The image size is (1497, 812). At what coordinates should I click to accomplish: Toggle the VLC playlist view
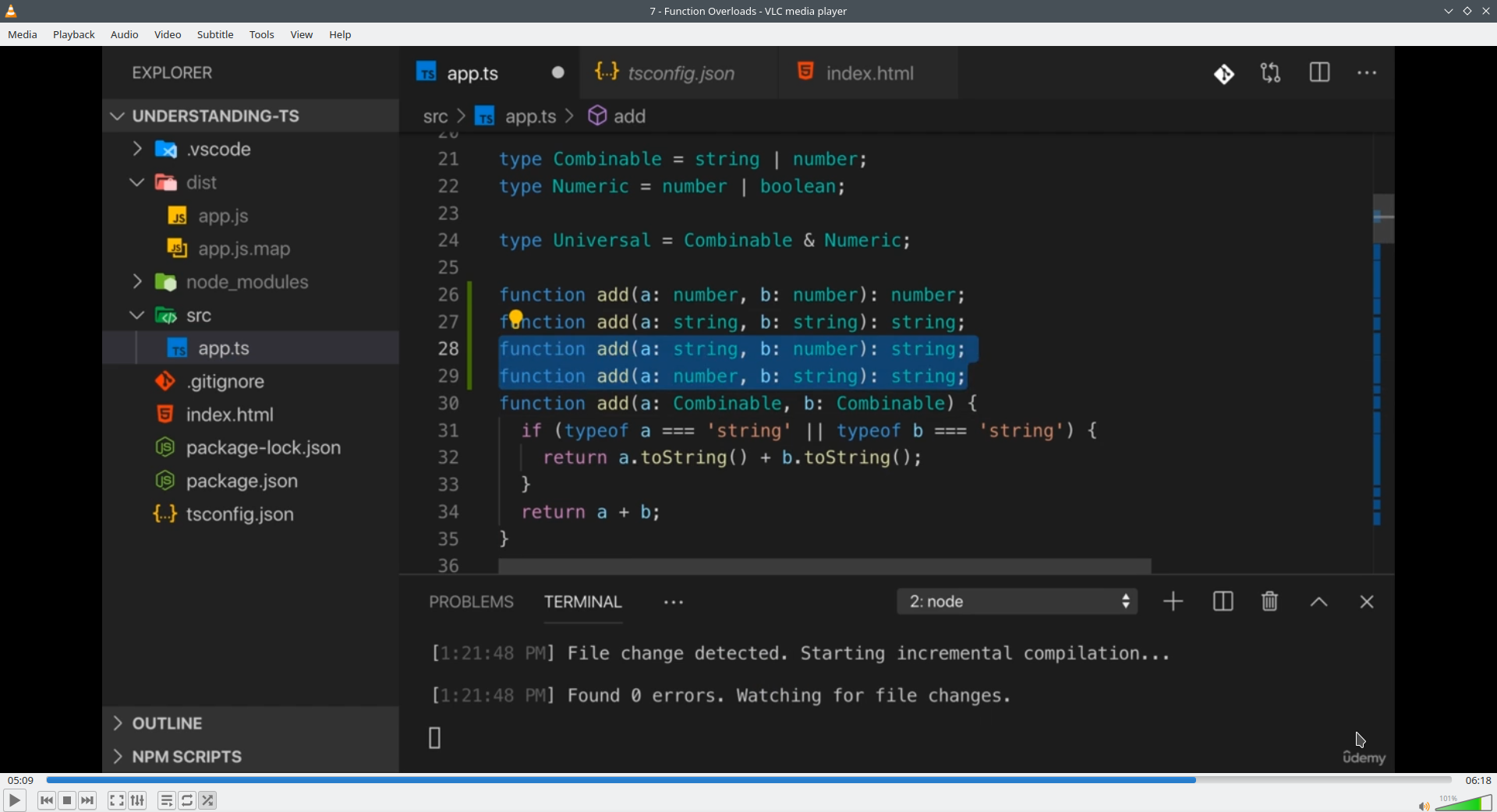click(x=167, y=800)
